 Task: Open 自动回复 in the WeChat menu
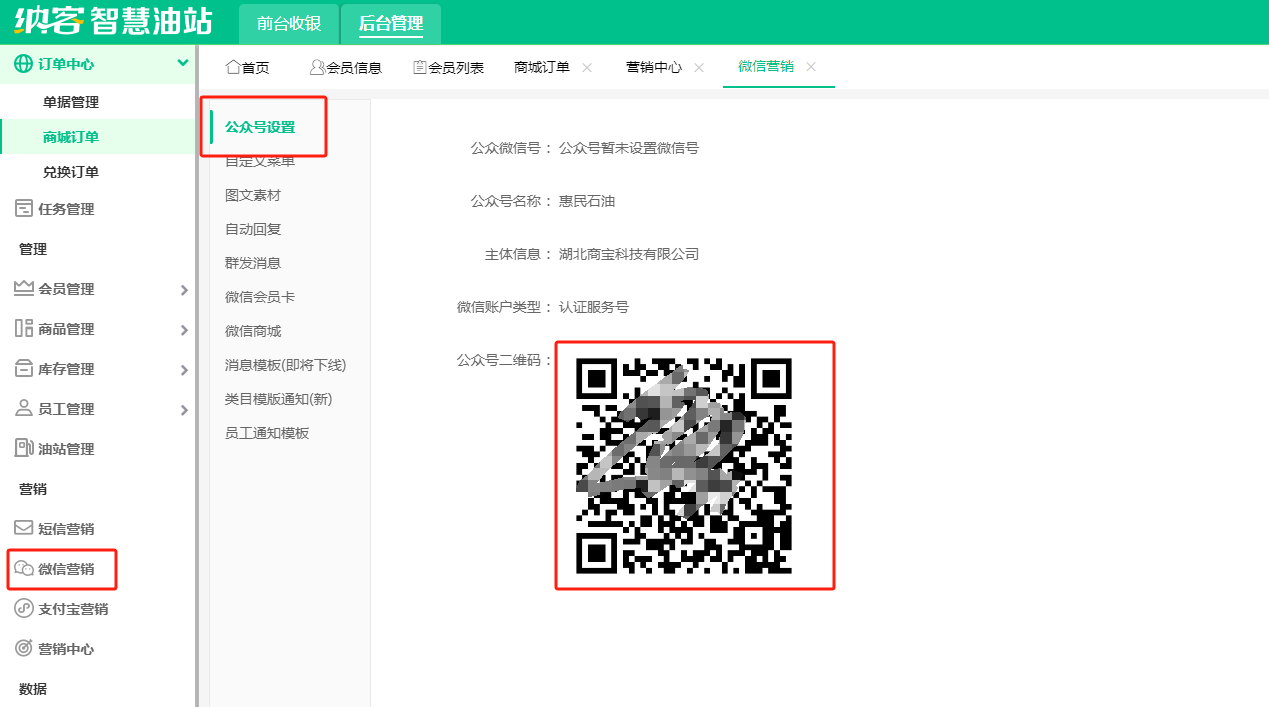253,229
